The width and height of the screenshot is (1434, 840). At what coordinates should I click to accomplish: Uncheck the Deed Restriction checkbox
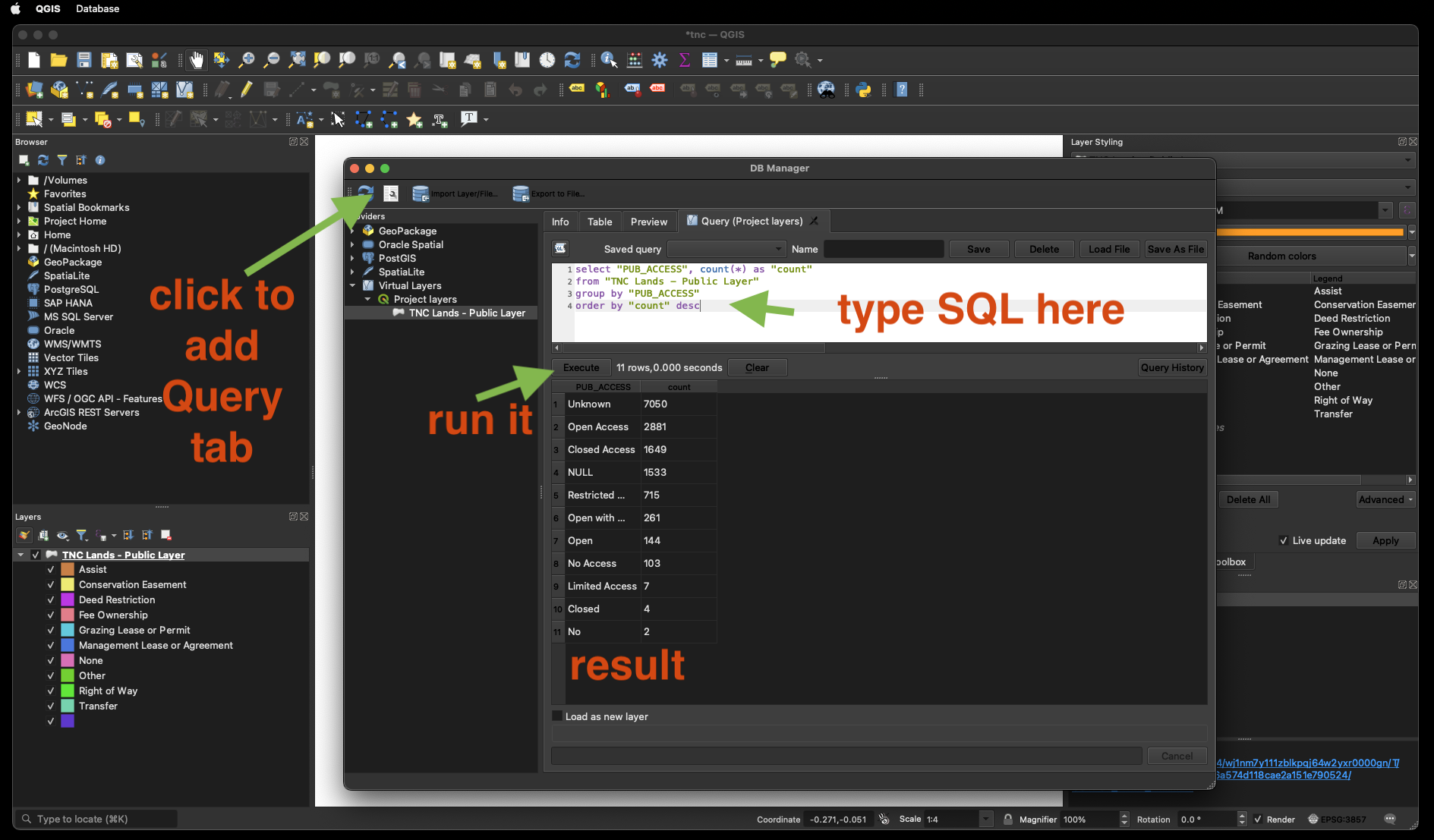51,599
